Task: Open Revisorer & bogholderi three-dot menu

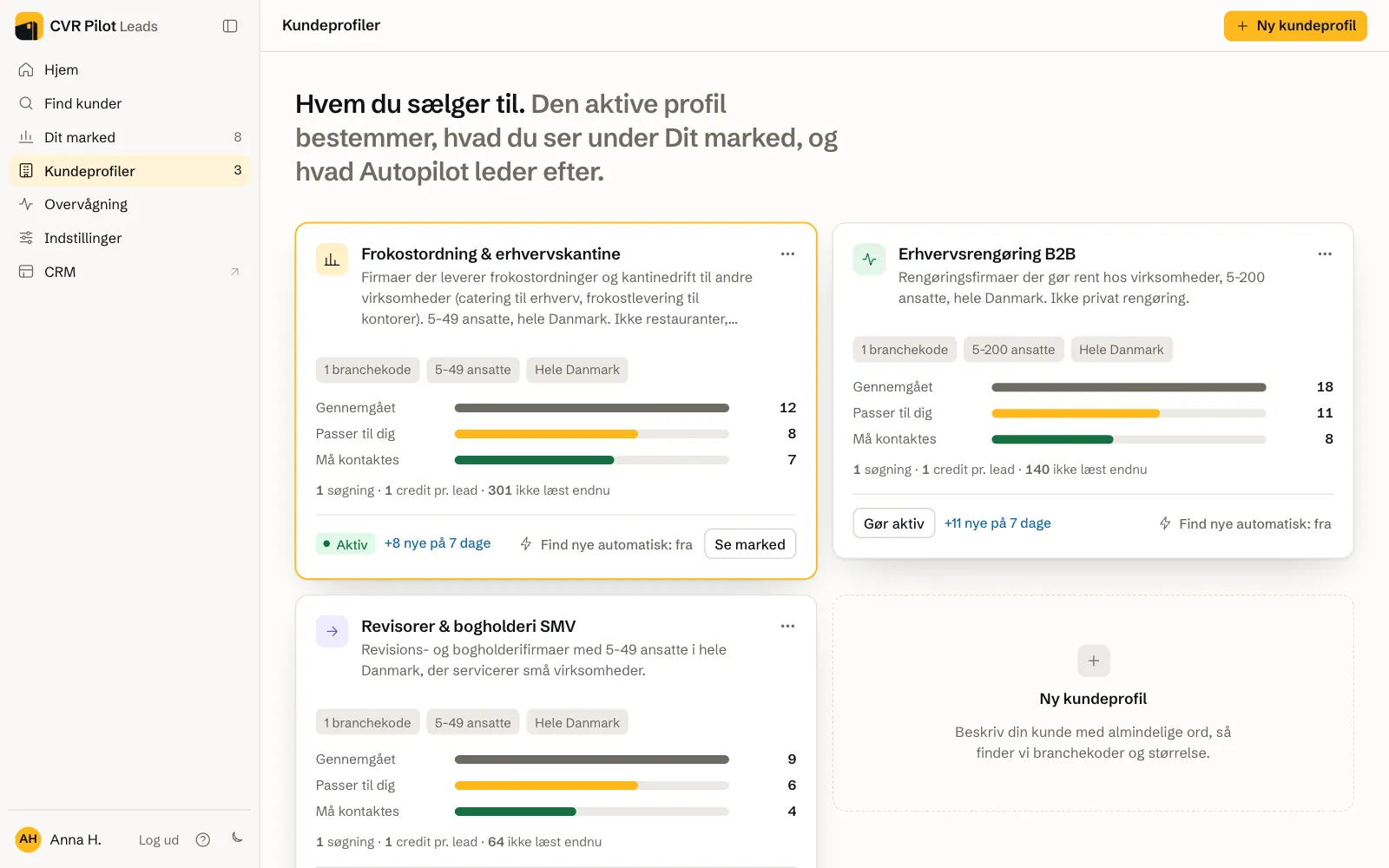Action: [787, 626]
